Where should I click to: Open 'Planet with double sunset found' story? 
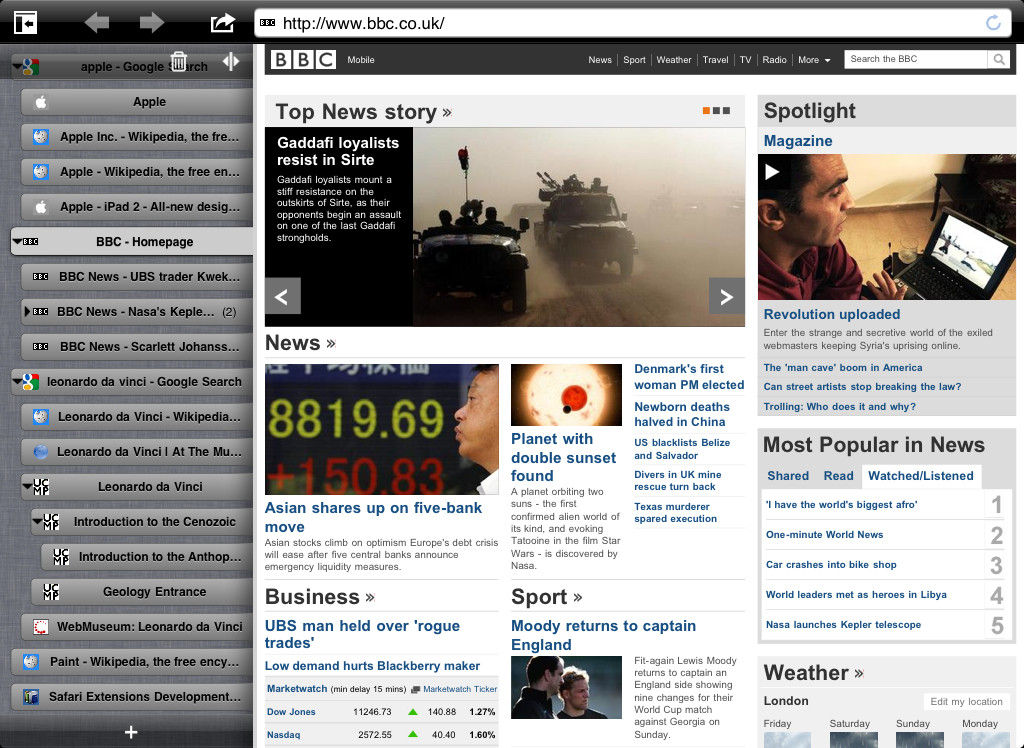click(x=564, y=457)
